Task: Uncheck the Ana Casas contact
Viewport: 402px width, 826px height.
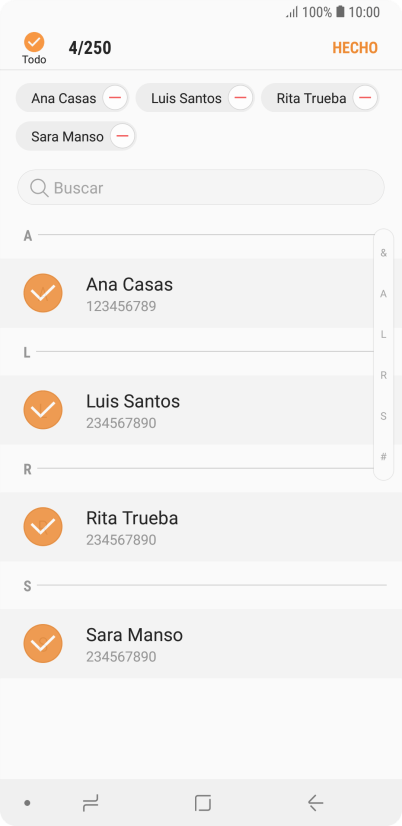Action: [x=43, y=293]
